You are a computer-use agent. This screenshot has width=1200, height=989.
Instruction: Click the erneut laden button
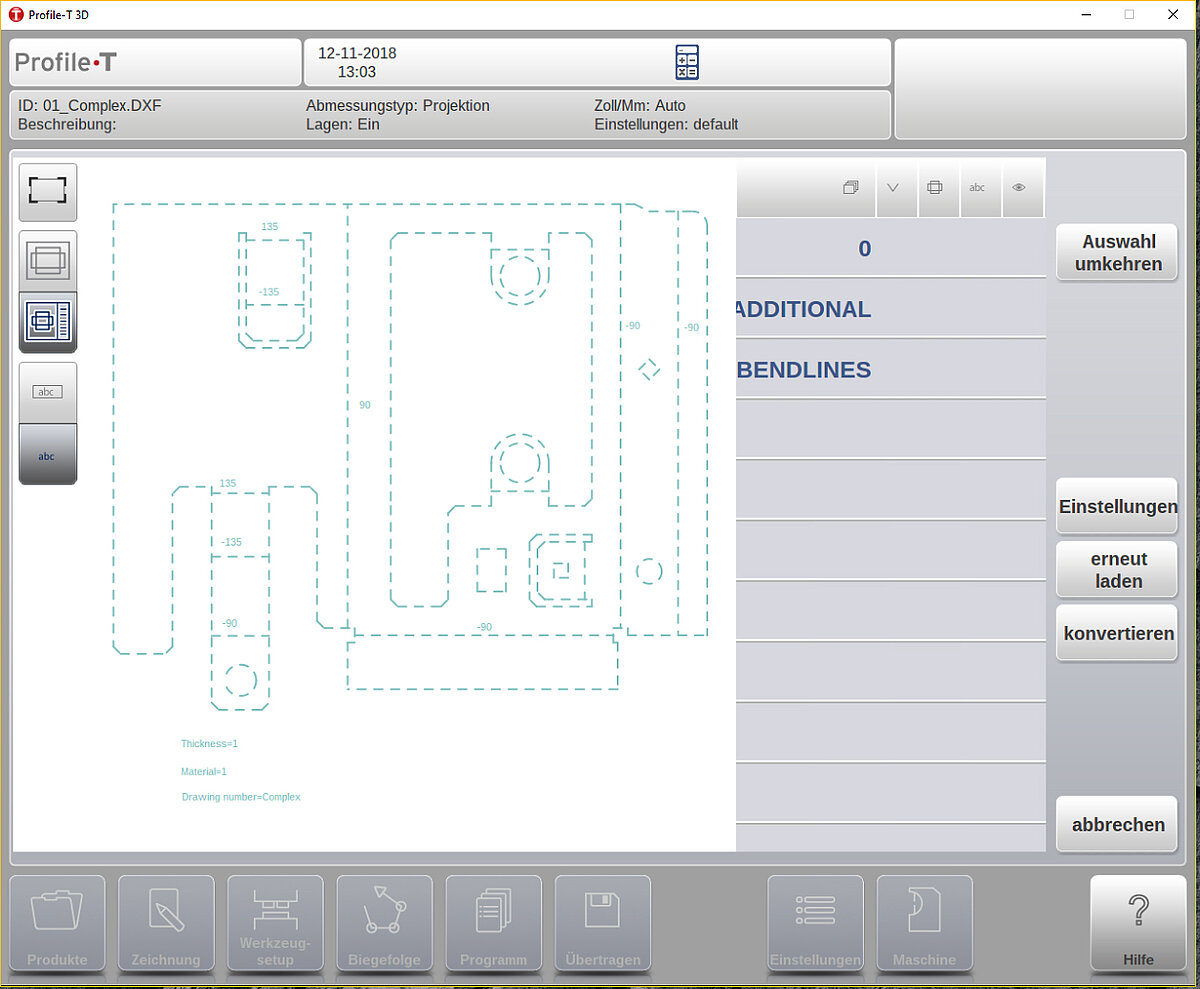[x=1117, y=570]
